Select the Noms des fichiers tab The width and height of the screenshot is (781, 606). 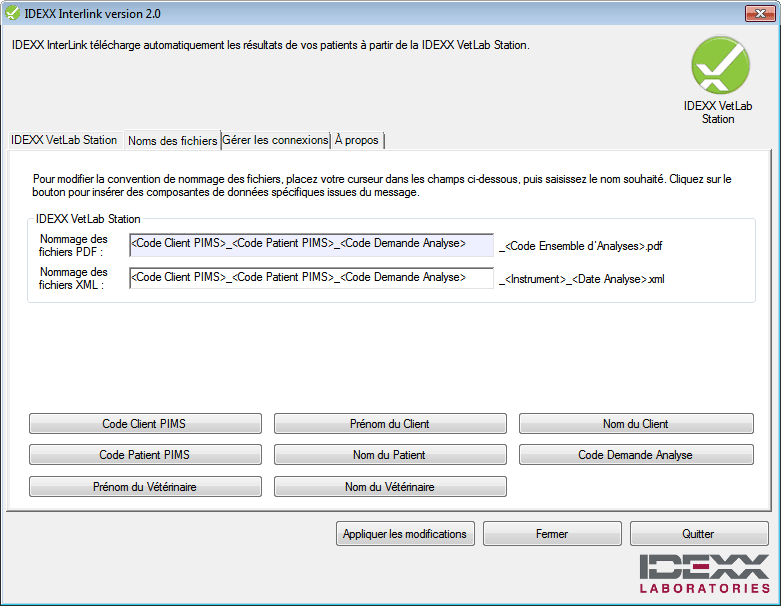pyautogui.click(x=172, y=141)
